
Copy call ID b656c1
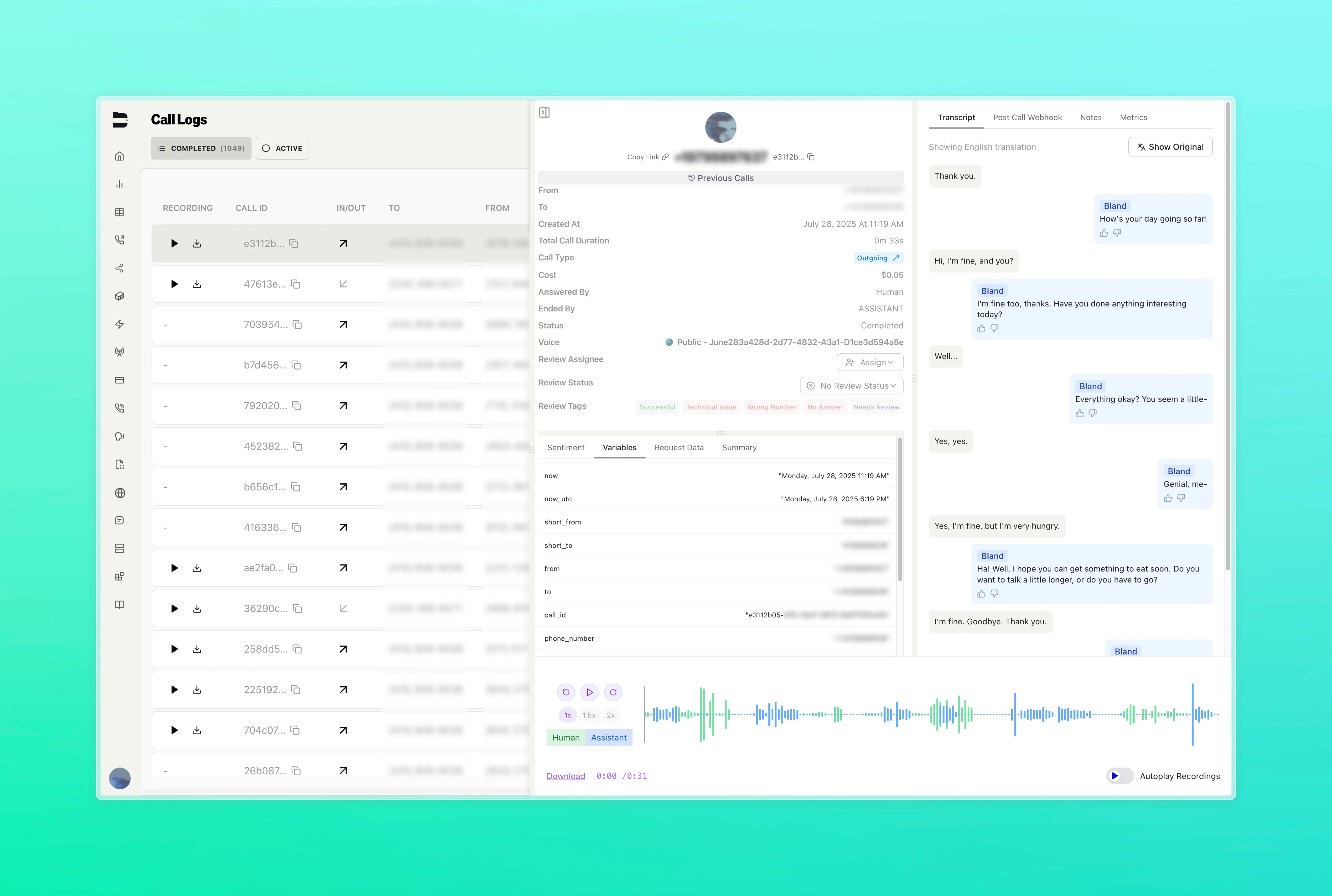pos(296,487)
